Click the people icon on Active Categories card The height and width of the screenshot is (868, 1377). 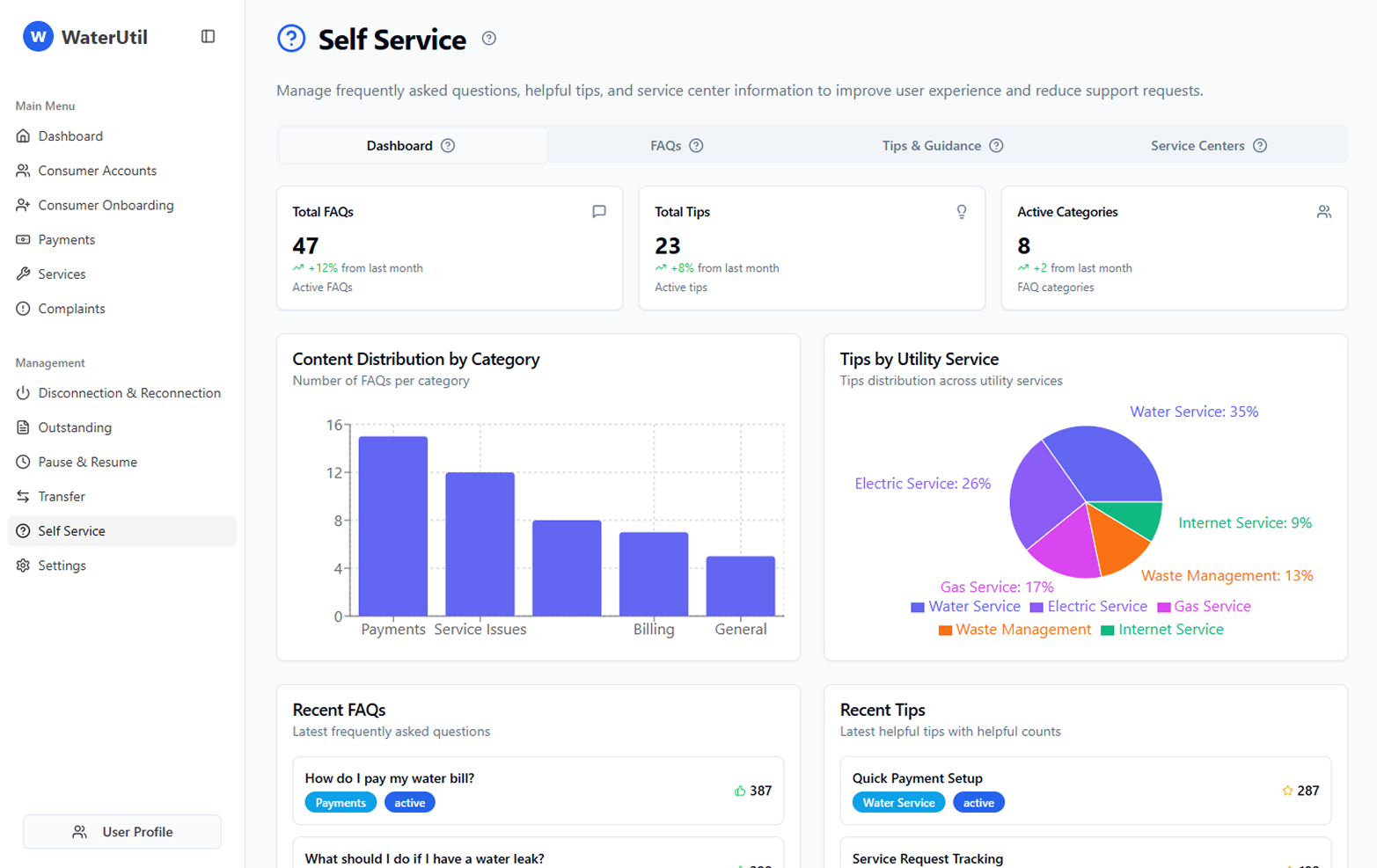(x=1324, y=211)
